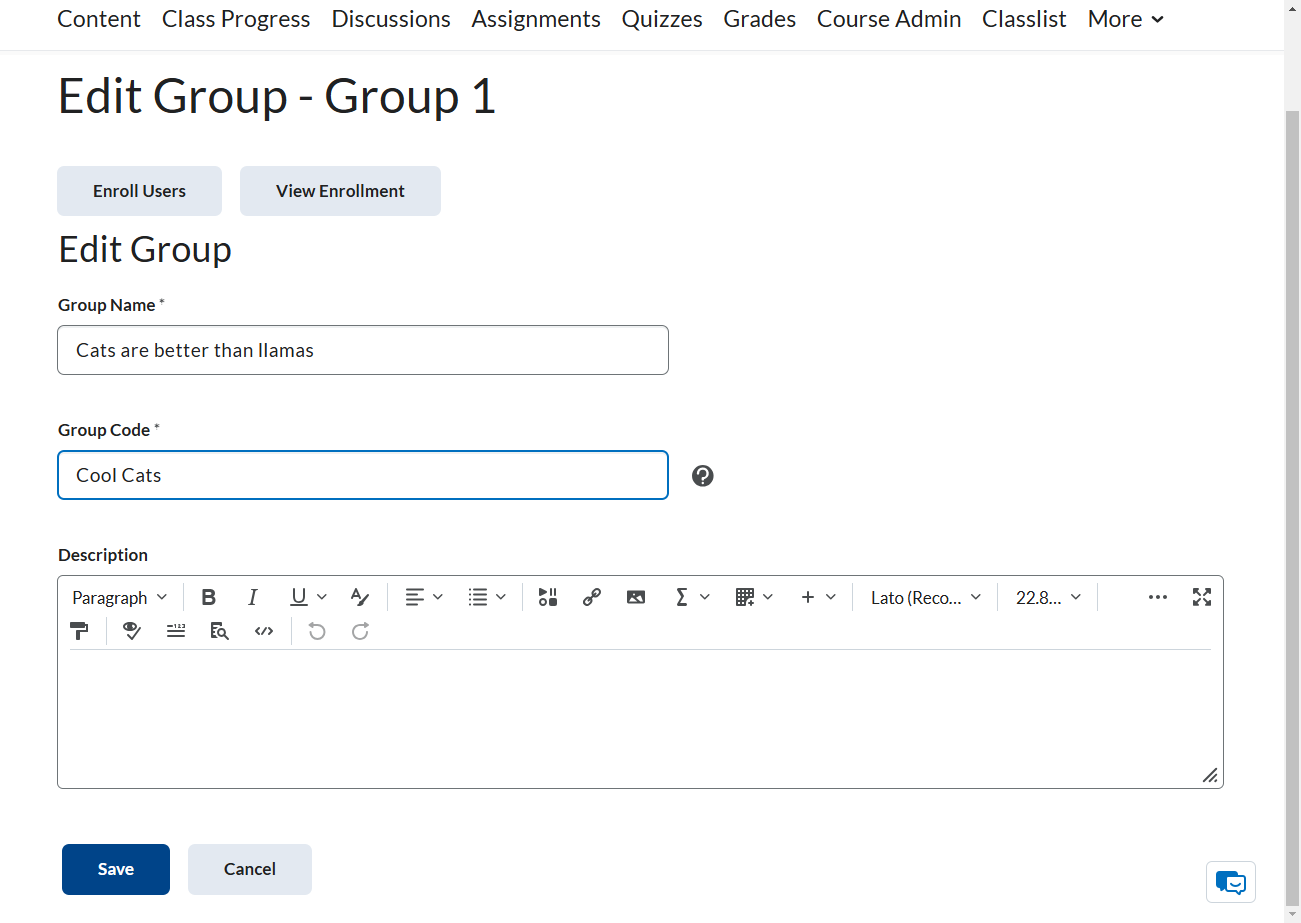Insert an image into the description

pos(635,597)
